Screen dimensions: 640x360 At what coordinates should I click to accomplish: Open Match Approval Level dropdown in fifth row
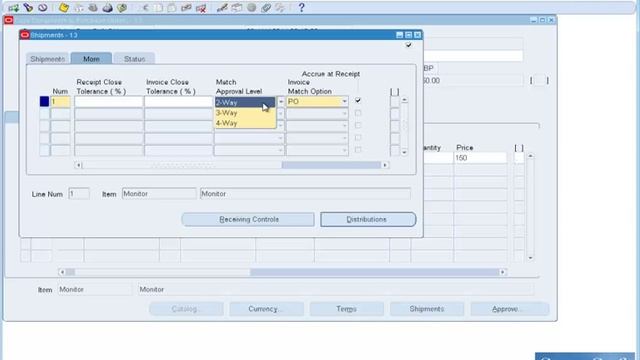pyautogui.click(x=280, y=150)
